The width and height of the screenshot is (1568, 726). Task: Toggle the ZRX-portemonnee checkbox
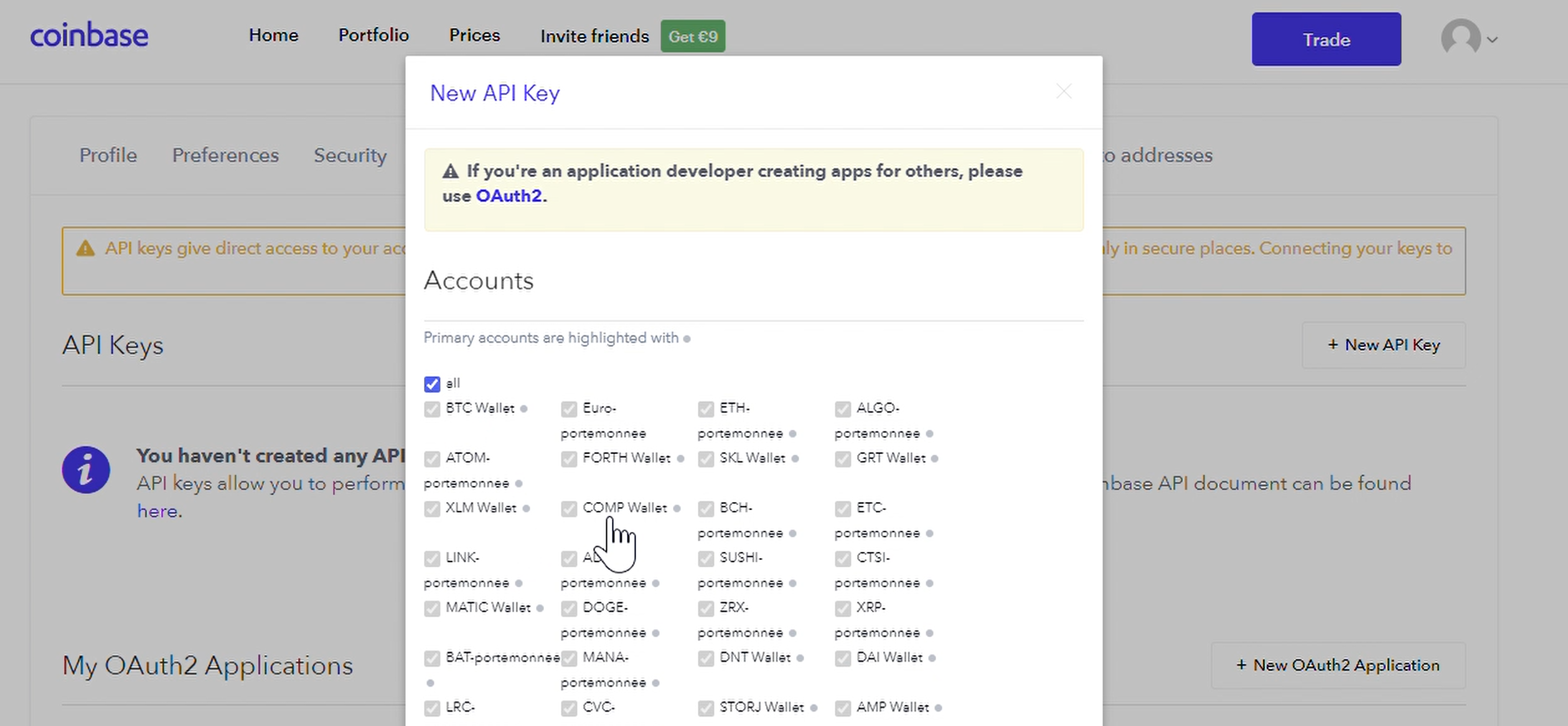(706, 608)
